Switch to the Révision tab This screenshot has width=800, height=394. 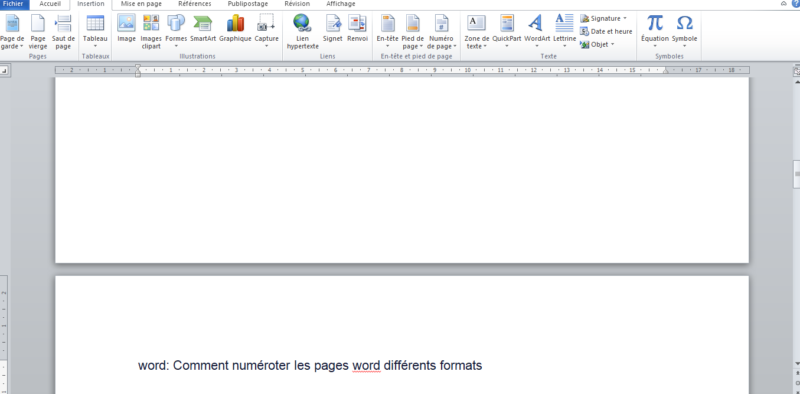tap(297, 4)
